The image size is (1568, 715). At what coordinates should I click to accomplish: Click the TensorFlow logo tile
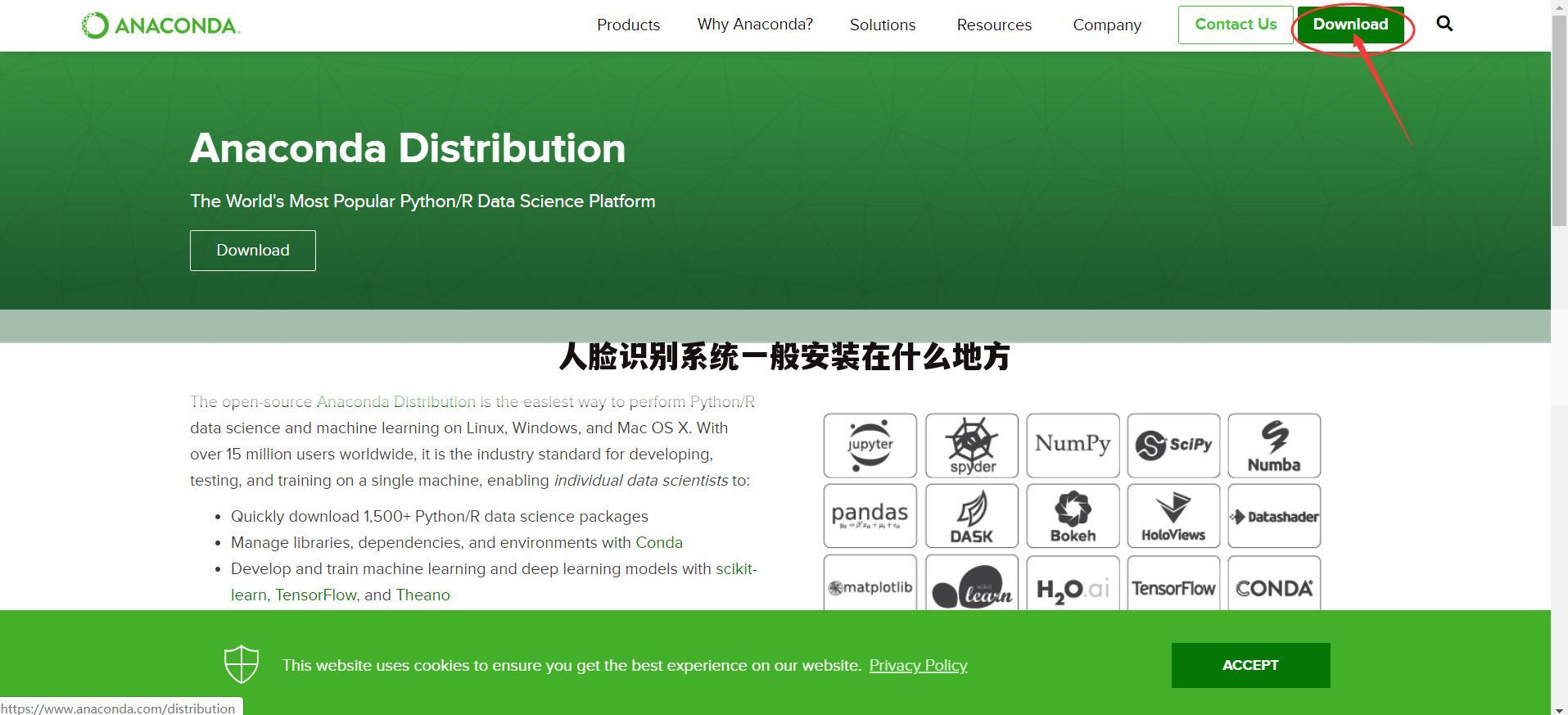1173,583
